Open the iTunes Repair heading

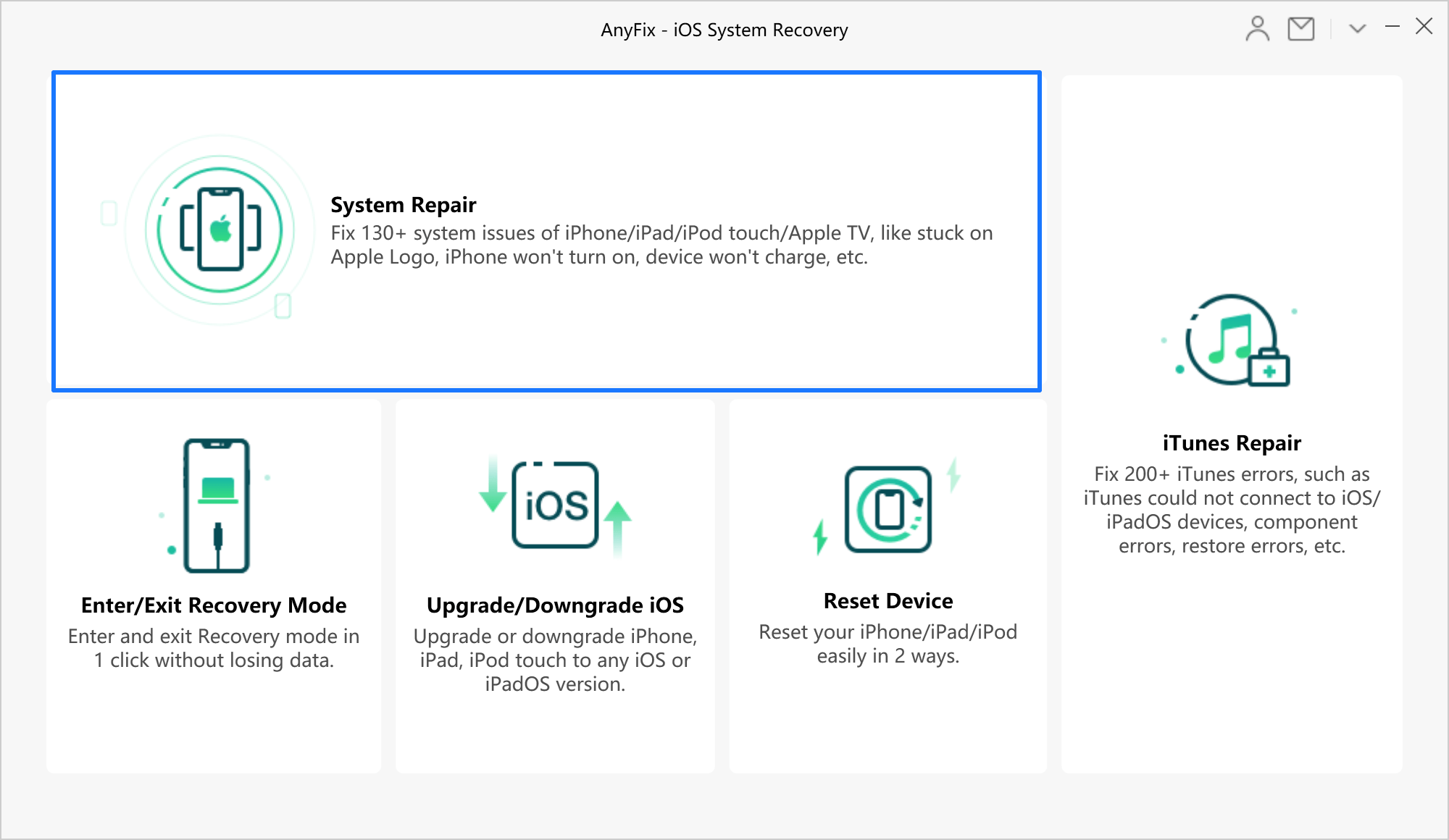(x=1232, y=442)
